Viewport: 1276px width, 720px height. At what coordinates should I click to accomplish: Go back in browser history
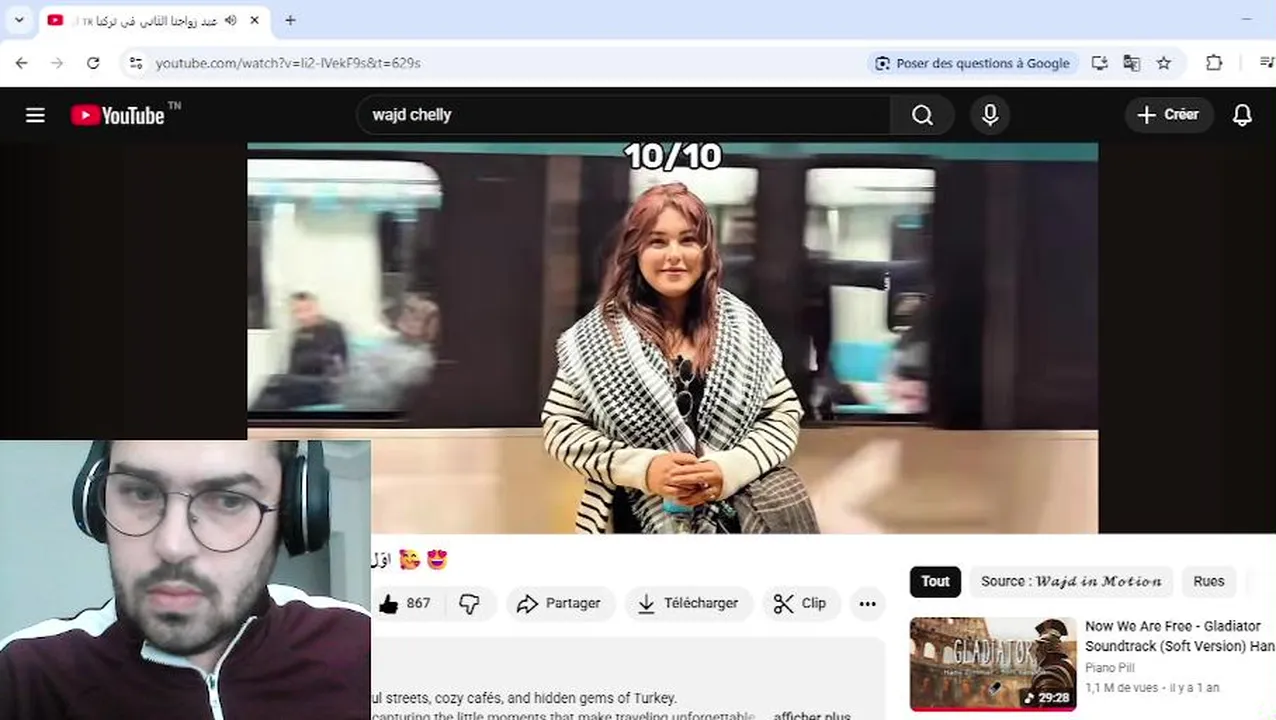[22, 63]
